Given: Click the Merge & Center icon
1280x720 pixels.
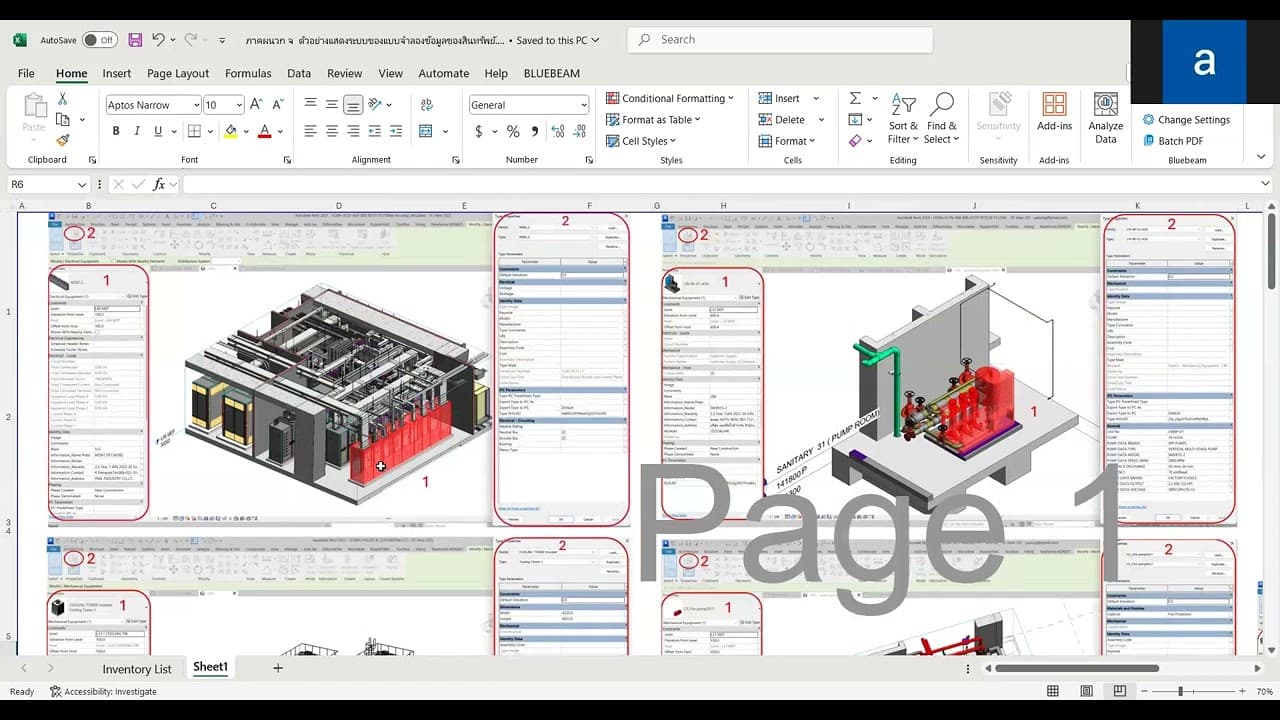Looking at the screenshot, I should pos(426,131).
